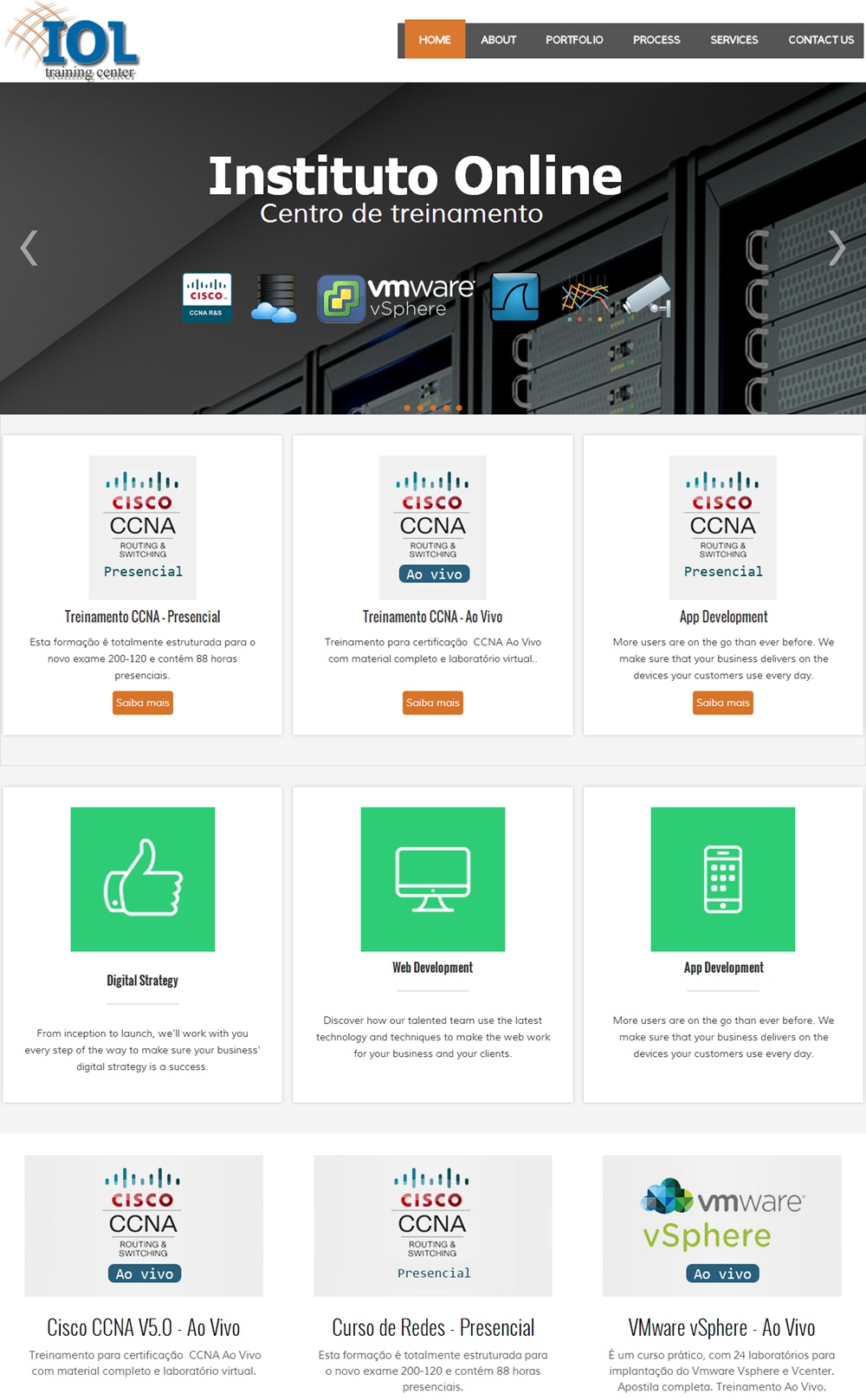
Task: Click the IOL training center logo
Action: 72,42
